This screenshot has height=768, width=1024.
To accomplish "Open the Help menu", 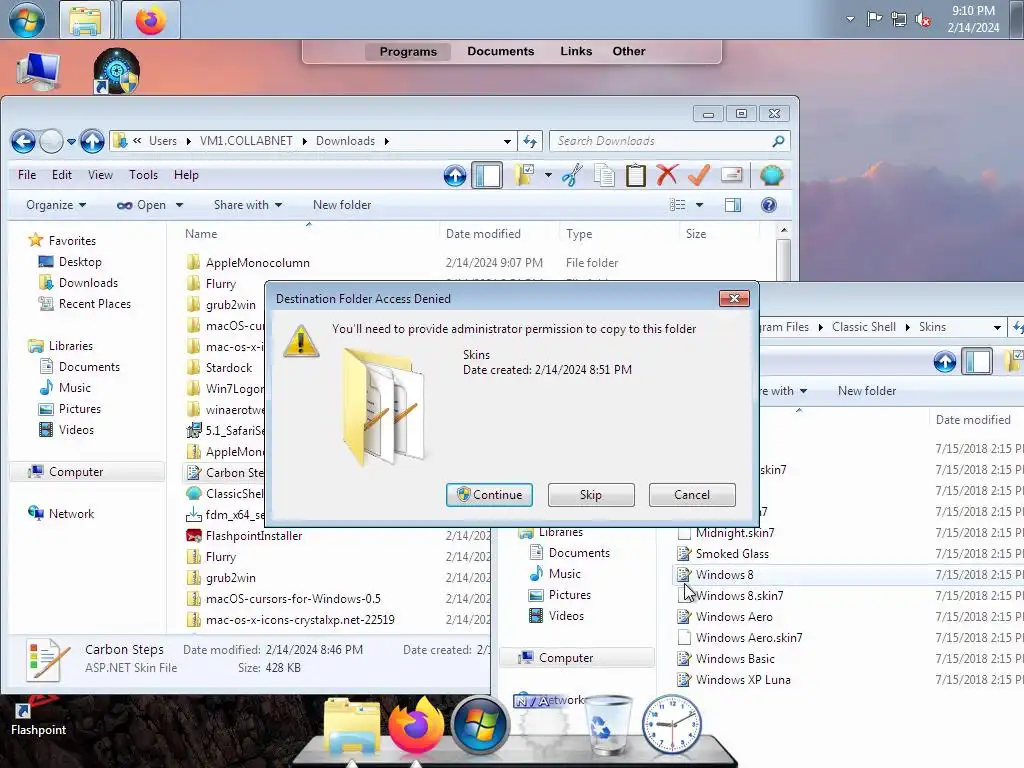I will point(186,175).
